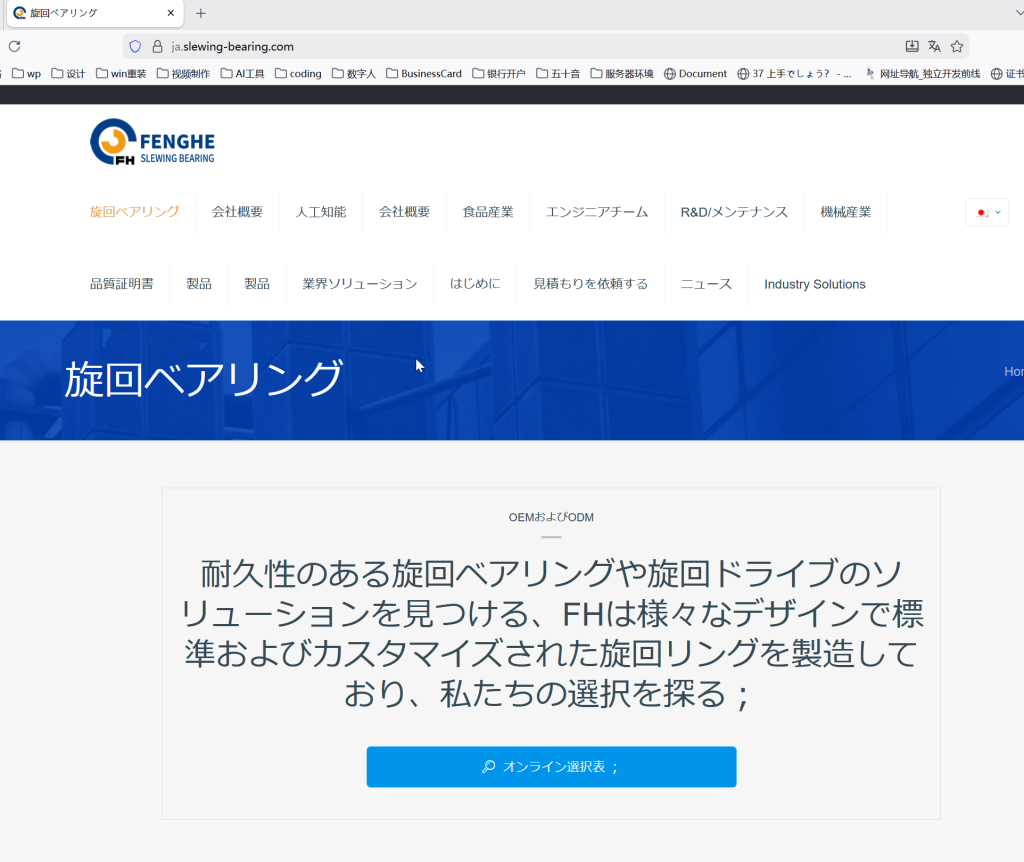Open the 見積もりを依頼する link
This screenshot has width=1024, height=862.
point(590,284)
